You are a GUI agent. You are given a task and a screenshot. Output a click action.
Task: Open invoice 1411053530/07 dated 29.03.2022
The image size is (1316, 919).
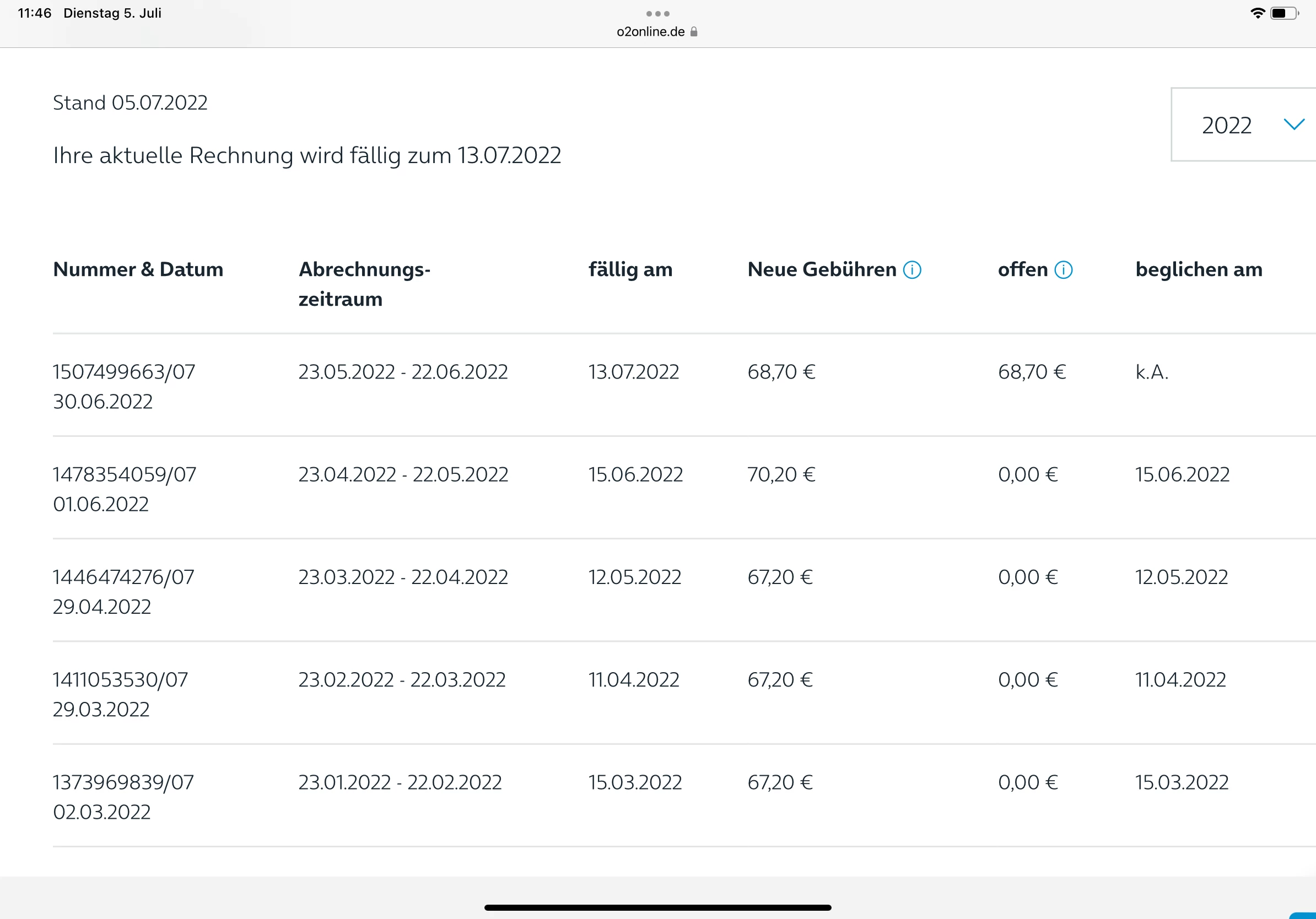click(120, 680)
